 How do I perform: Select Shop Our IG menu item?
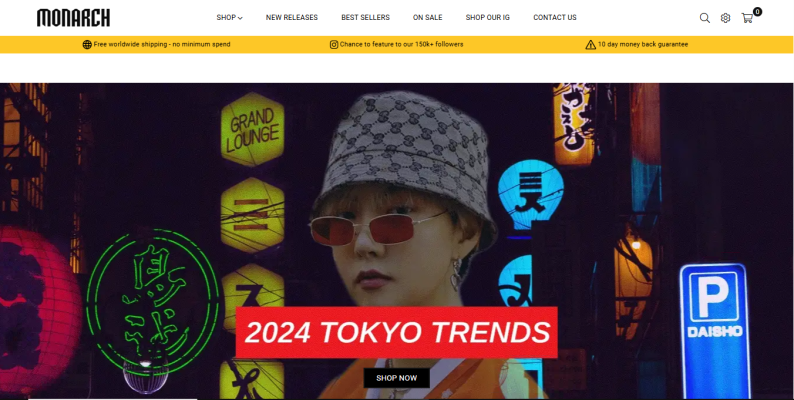click(x=488, y=18)
